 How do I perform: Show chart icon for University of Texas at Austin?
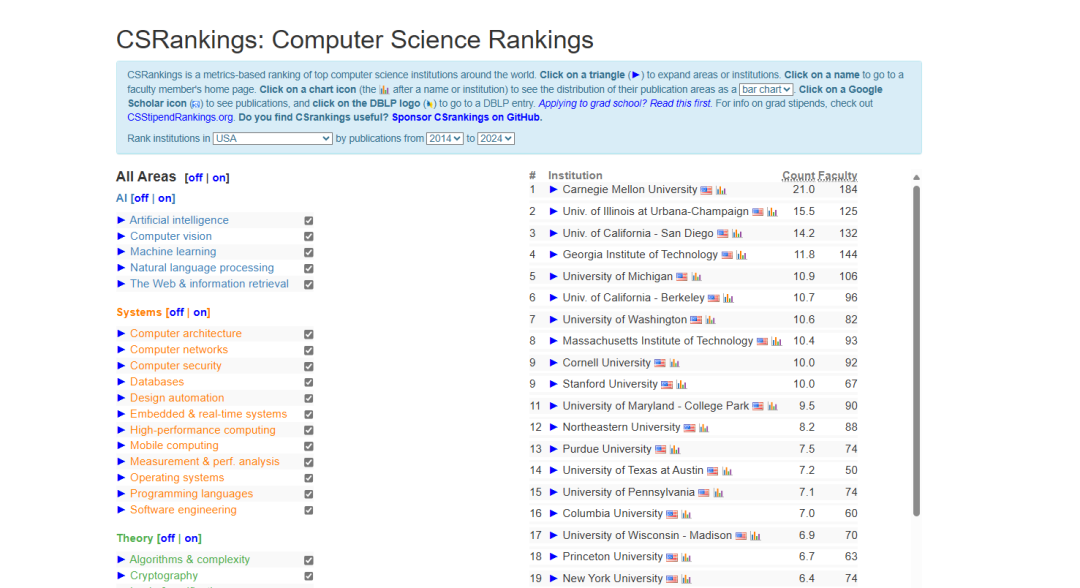[727, 471]
